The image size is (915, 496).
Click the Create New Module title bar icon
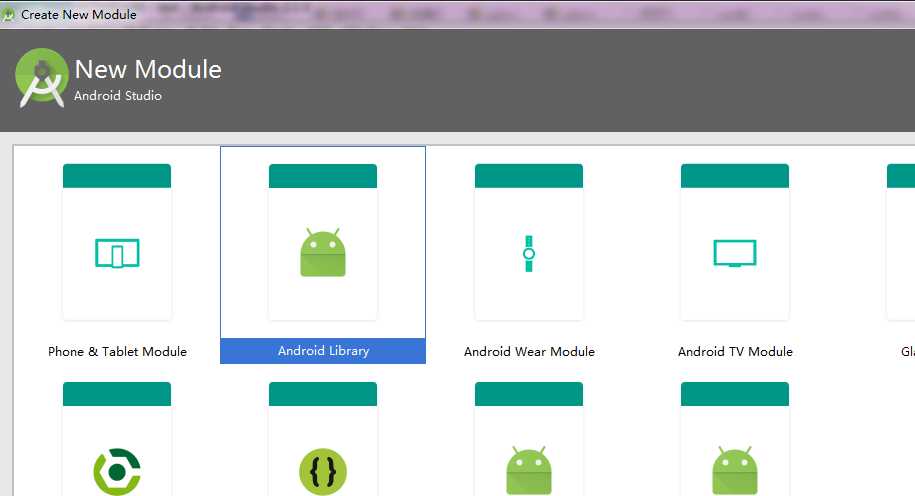click(8, 14)
